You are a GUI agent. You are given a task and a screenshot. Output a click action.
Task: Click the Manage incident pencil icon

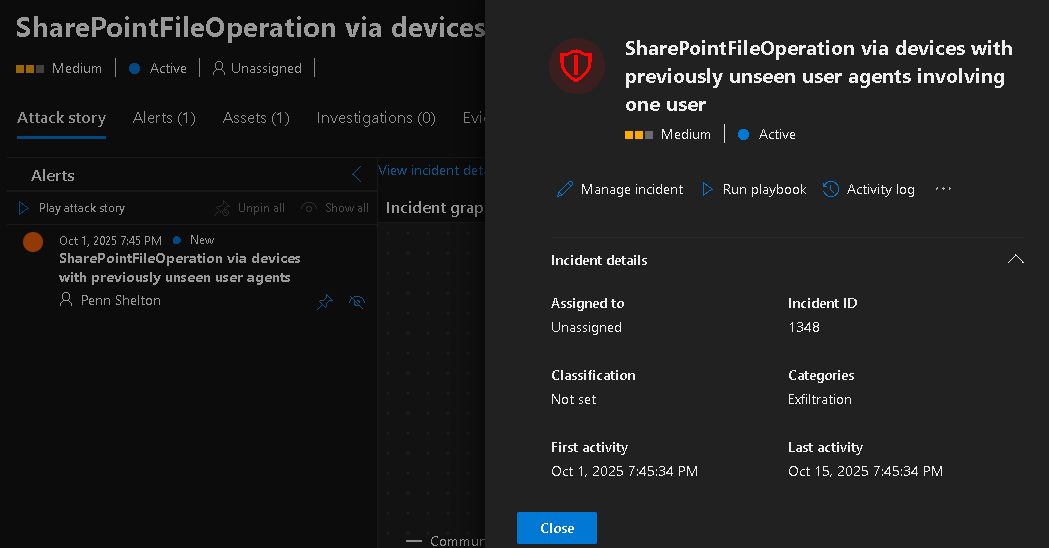(565, 189)
